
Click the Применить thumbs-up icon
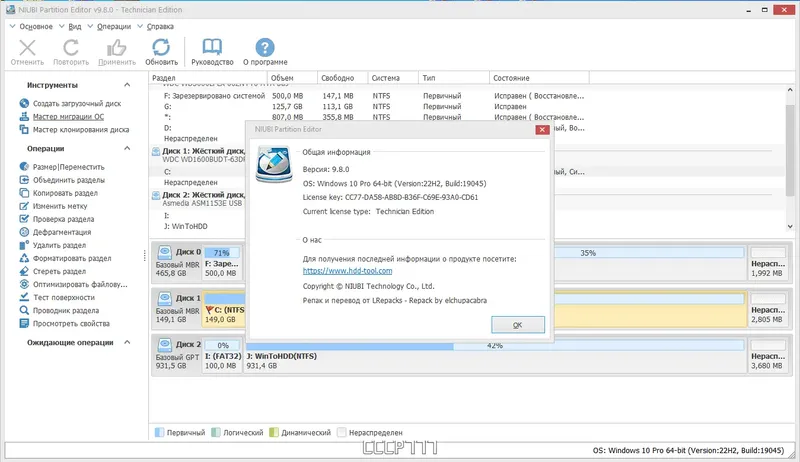tap(117, 48)
